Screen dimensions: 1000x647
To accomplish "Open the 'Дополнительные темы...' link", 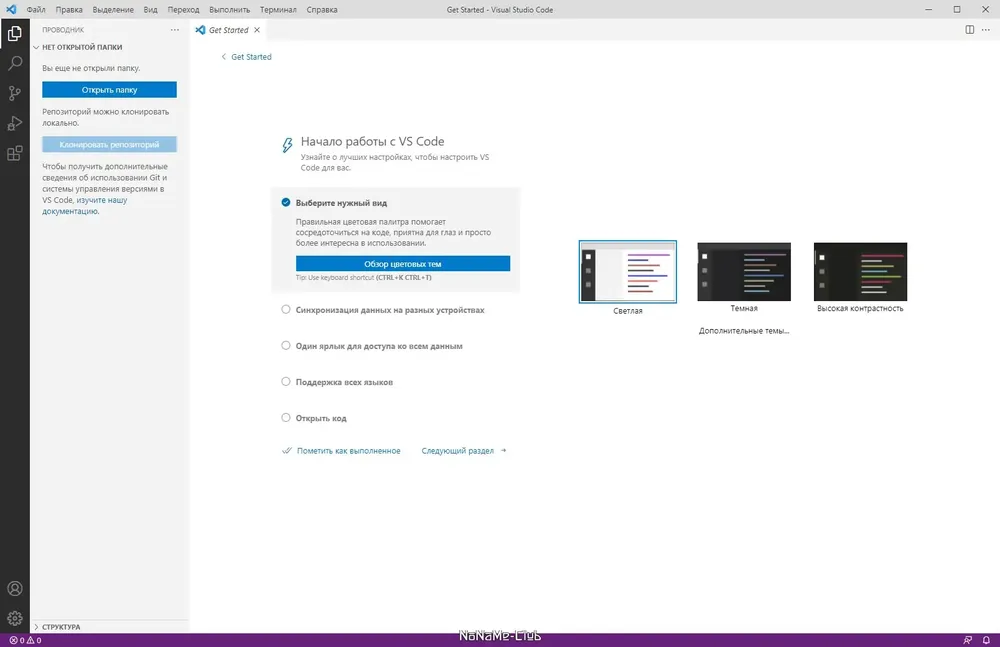I will click(744, 331).
